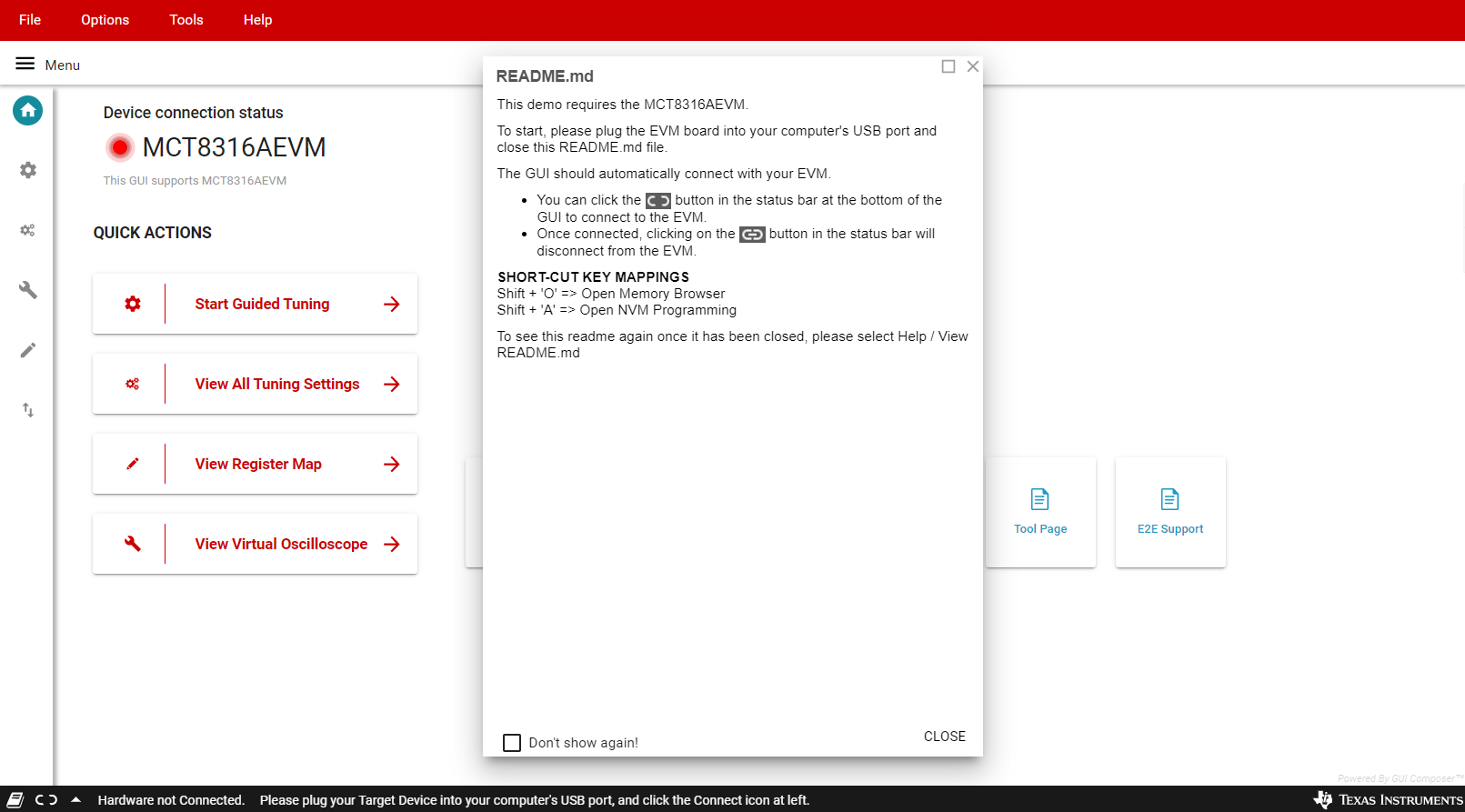
Task: Click the arrow on Start Guided Tuning card
Action: [x=392, y=304]
